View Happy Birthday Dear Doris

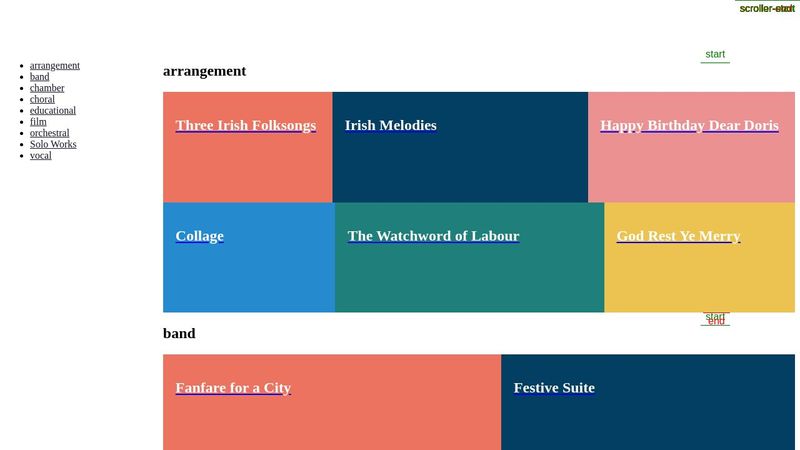[689, 126]
